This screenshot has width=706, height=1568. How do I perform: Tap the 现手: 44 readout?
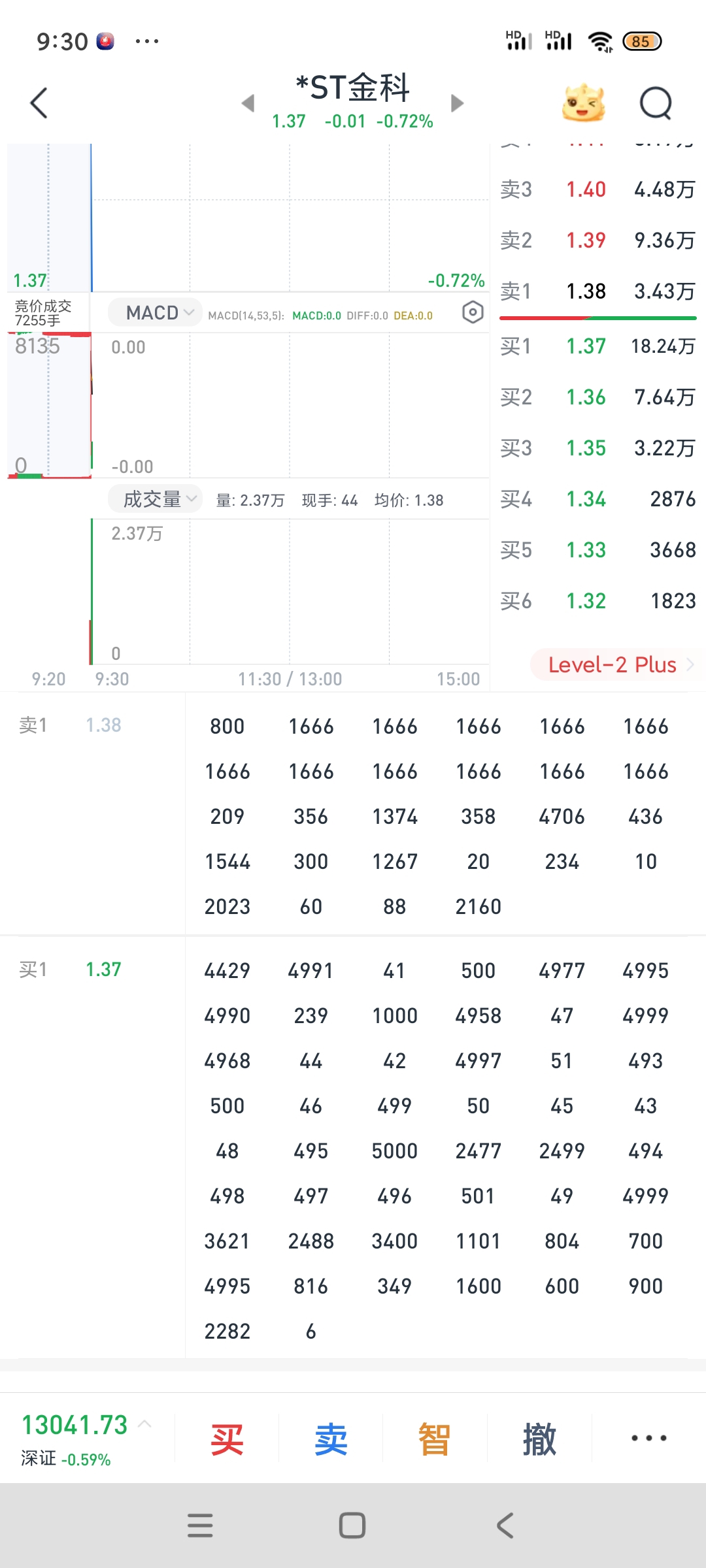pyautogui.click(x=330, y=500)
